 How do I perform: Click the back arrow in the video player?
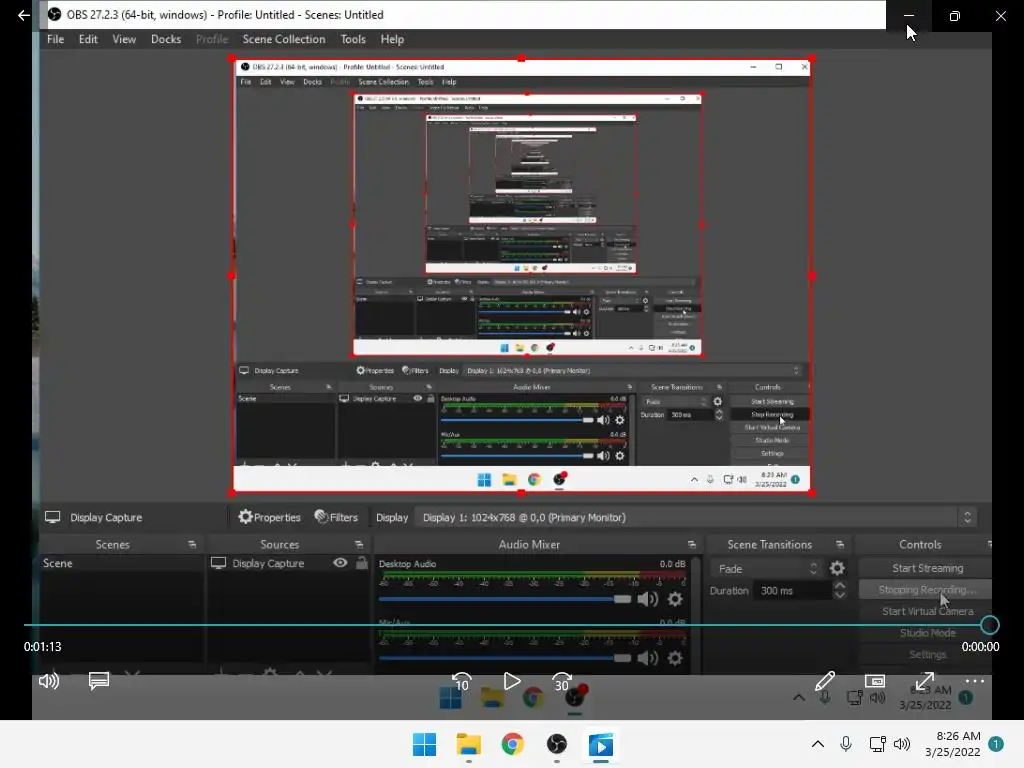(24, 15)
